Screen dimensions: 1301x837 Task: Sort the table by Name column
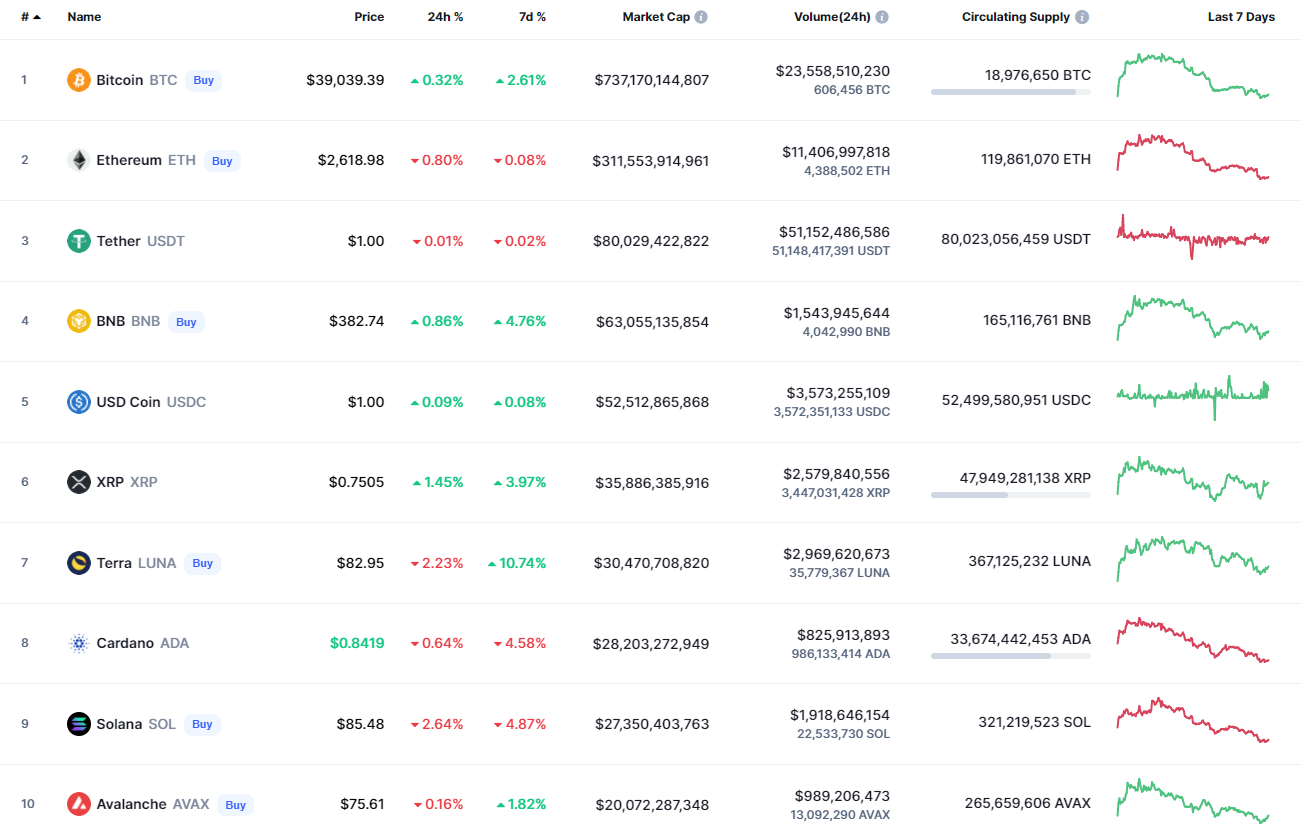point(84,17)
